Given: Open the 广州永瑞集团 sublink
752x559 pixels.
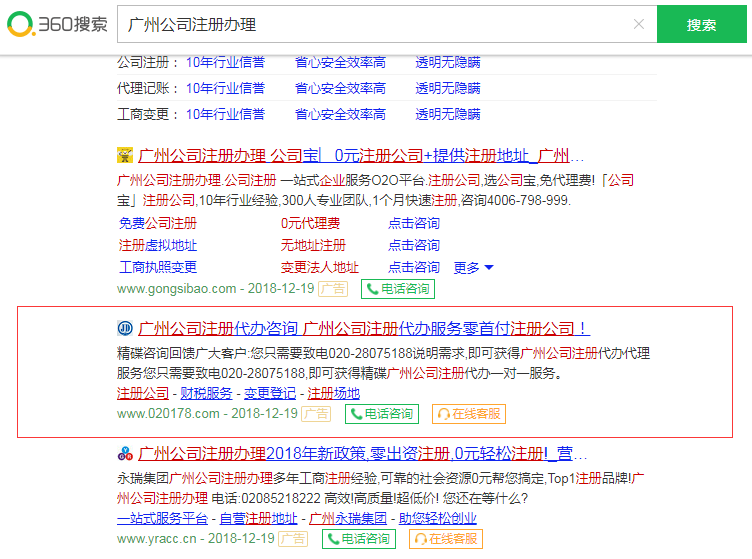Looking at the screenshot, I should [348, 518].
